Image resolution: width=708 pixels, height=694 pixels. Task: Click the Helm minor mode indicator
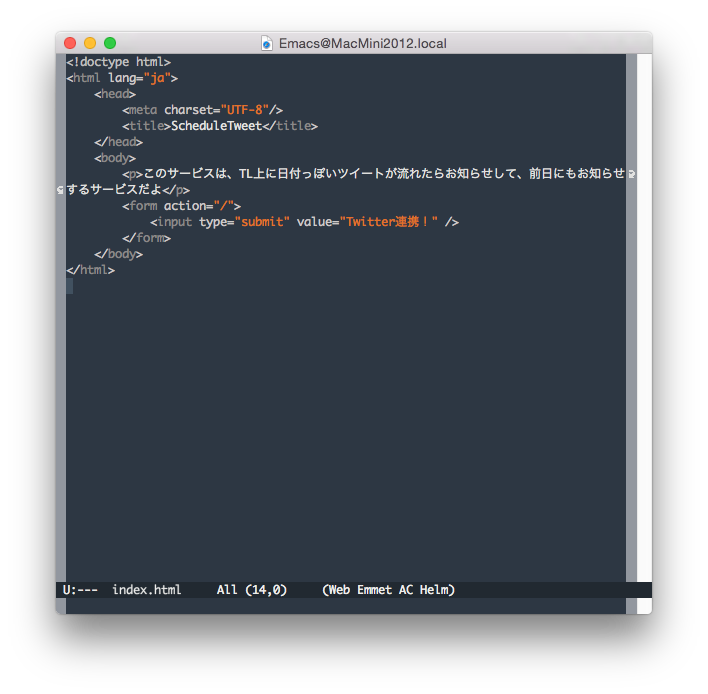pos(434,590)
